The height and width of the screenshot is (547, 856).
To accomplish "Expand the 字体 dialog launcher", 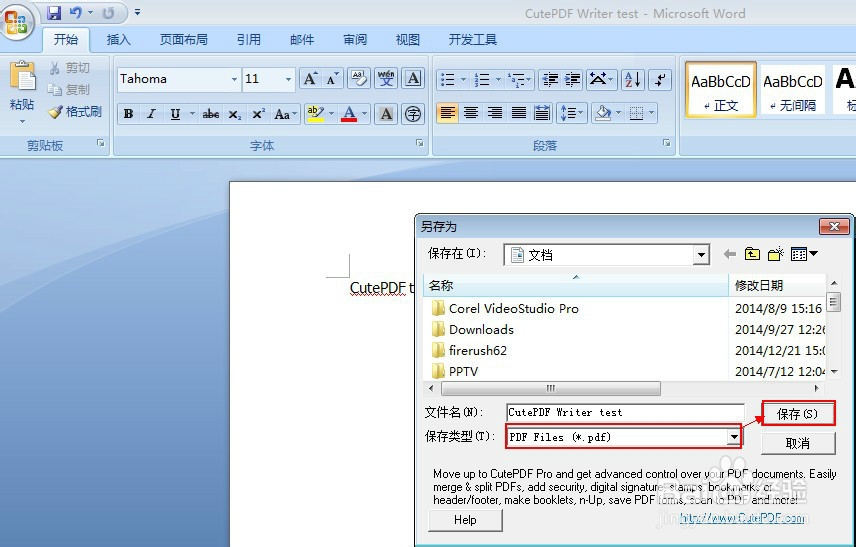I will click(x=420, y=143).
